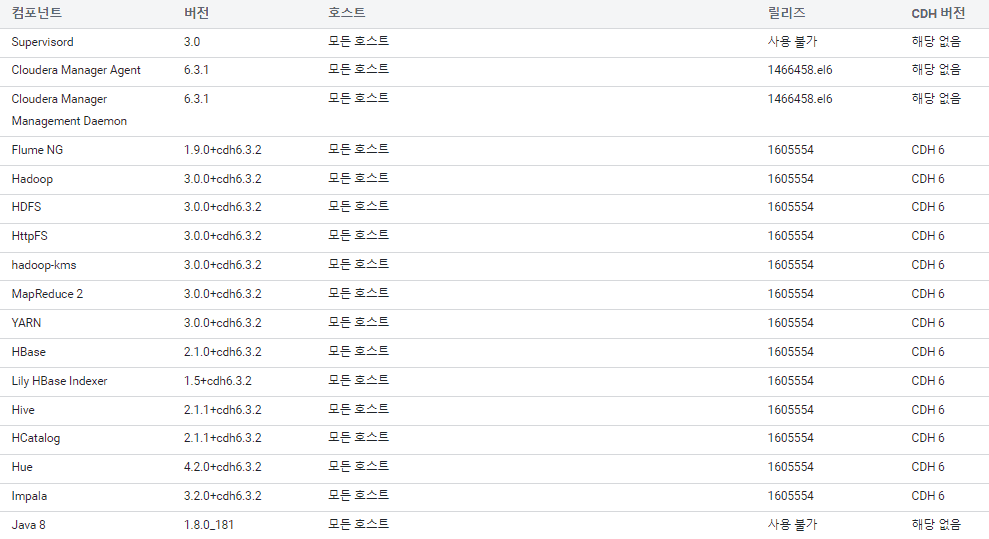Image resolution: width=989 pixels, height=539 pixels.
Task: Open 모든 호스트 link in HCatalog row
Action: pos(358,436)
